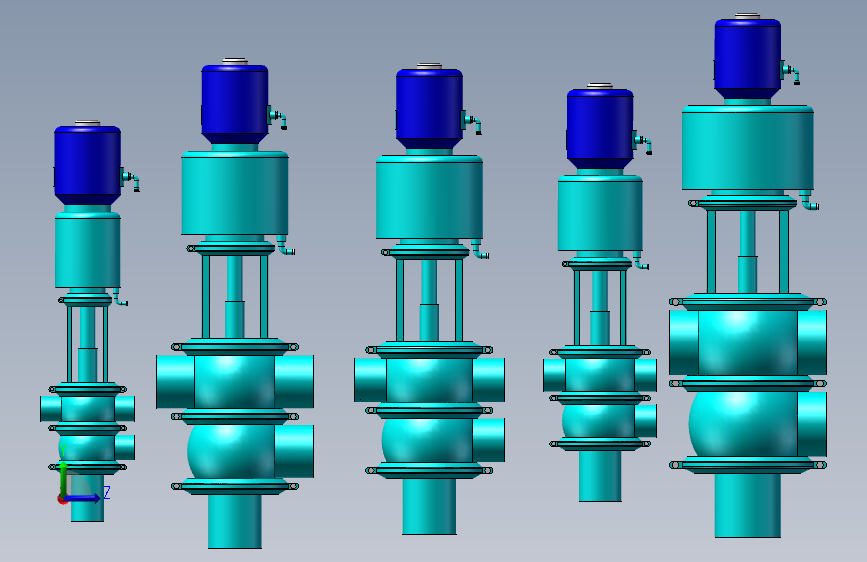Select center stem in yoke of rightmost valve
Viewport: 867px width, 562px height.
748,252
